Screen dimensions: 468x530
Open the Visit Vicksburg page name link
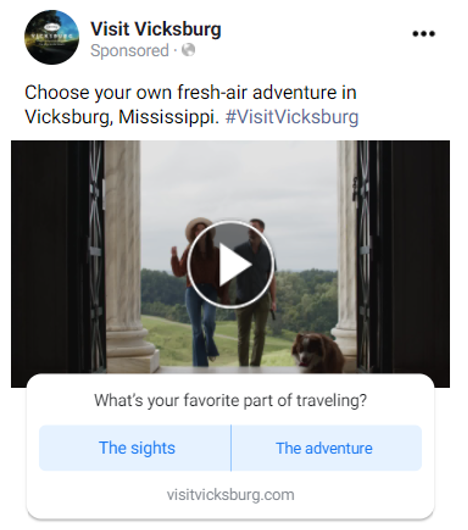[156, 29]
